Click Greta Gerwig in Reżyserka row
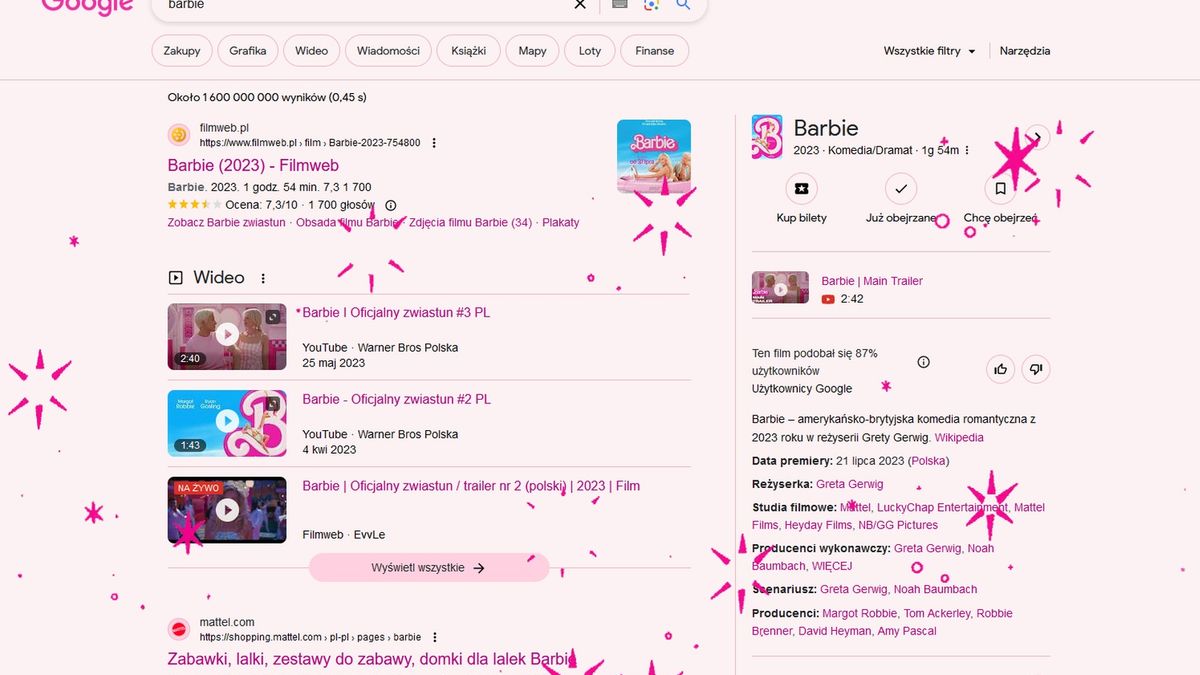Viewport: 1200px width, 675px height. coord(850,484)
